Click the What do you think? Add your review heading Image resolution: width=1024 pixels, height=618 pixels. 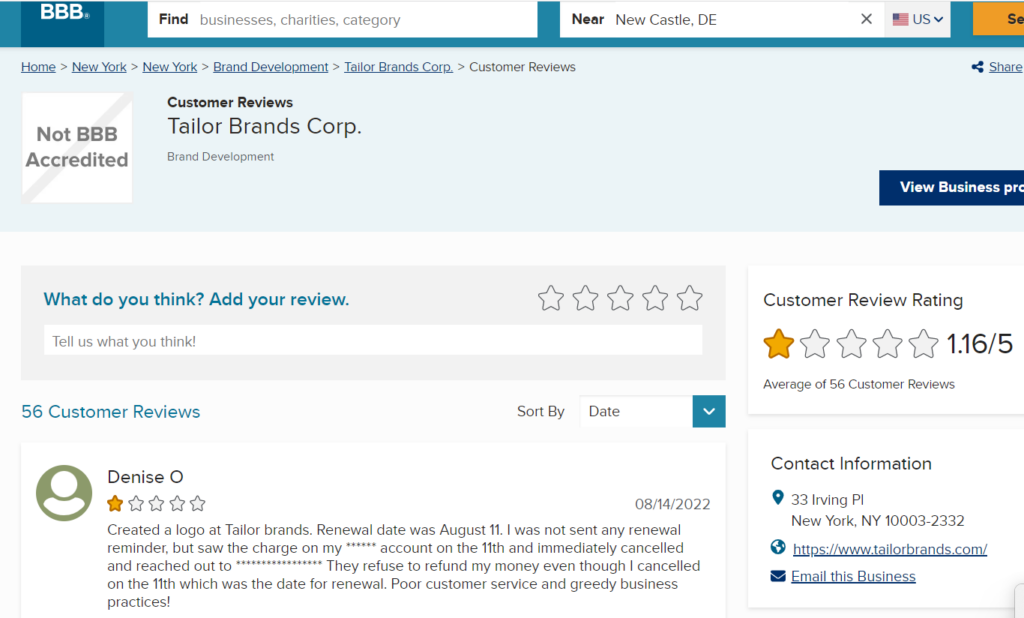[196, 299]
